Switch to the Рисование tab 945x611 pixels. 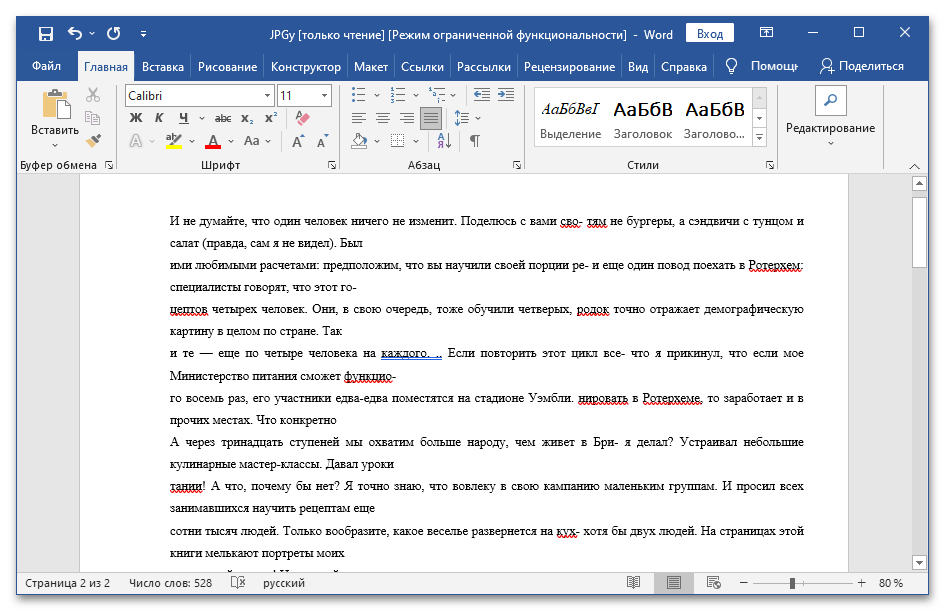227,67
